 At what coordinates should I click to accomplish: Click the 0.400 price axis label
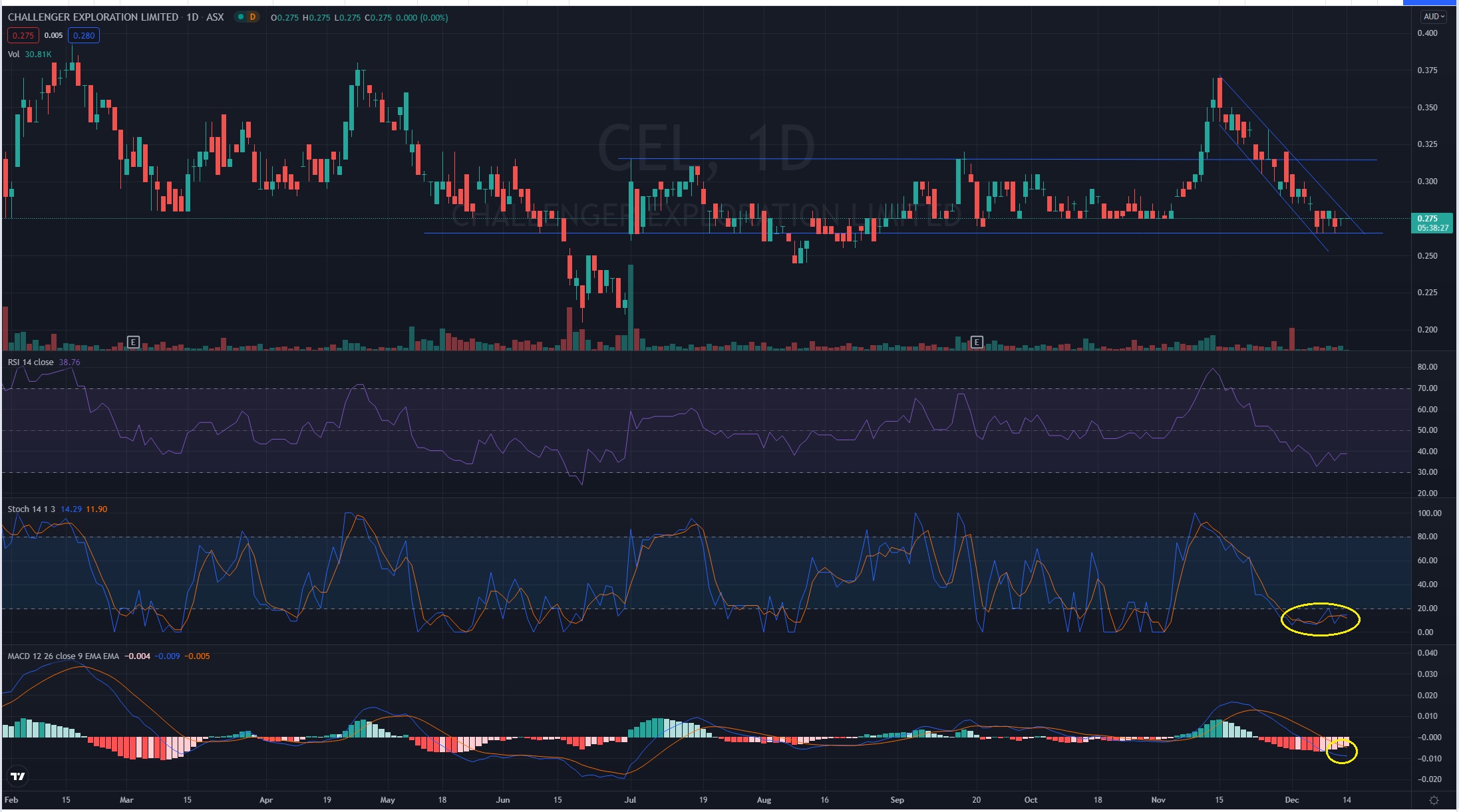tap(1427, 33)
